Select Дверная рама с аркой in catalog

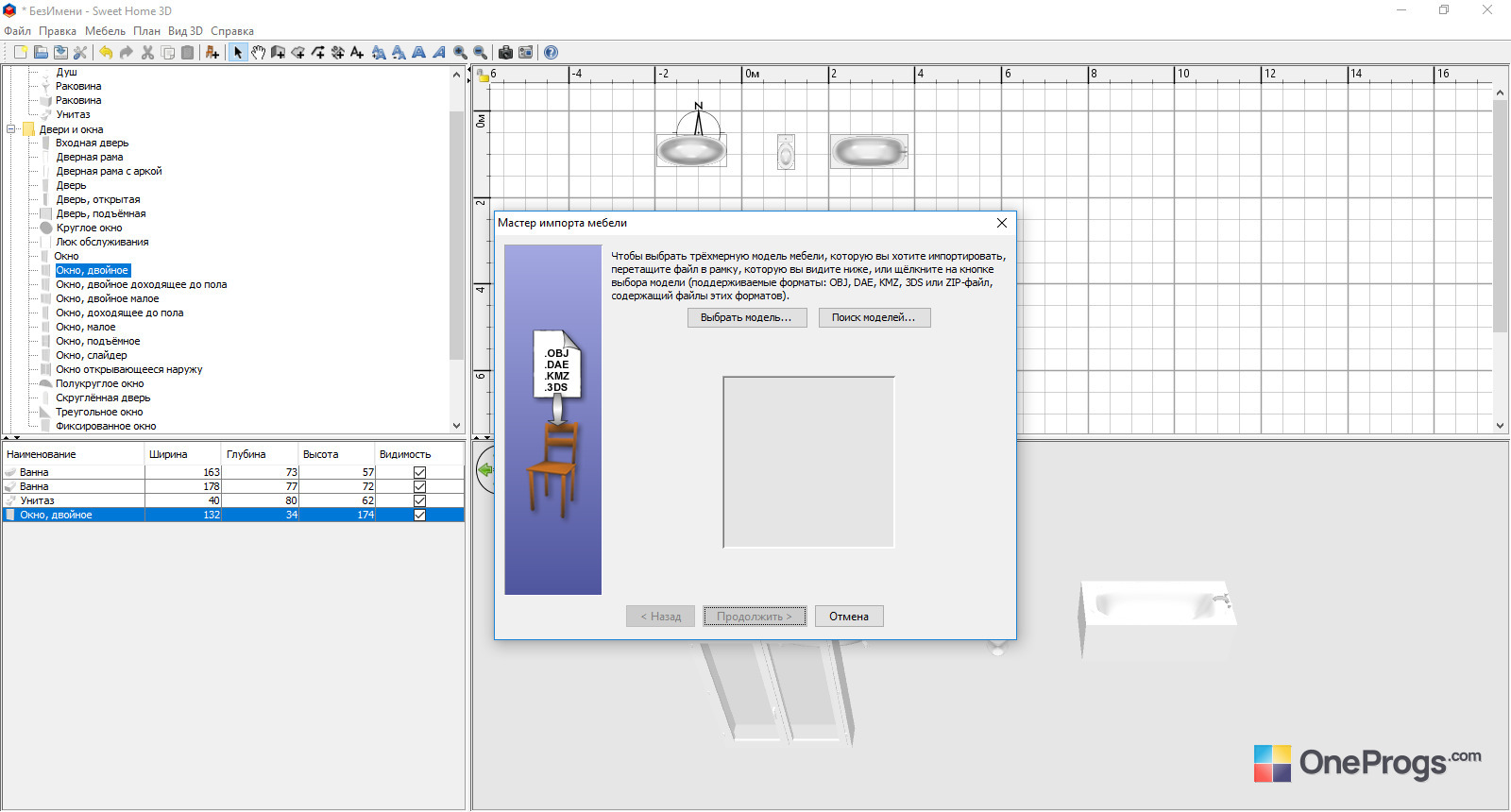coord(109,172)
